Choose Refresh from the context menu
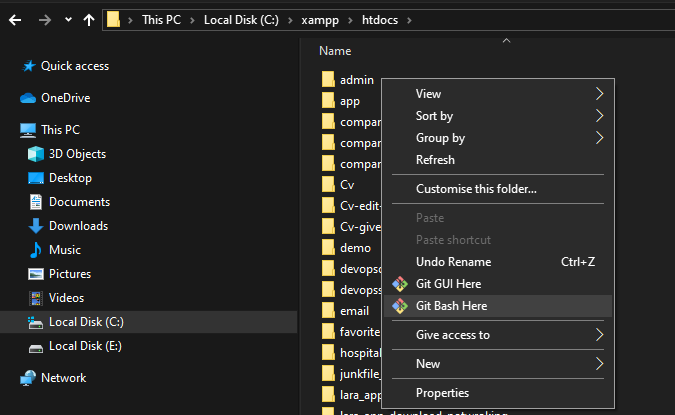This screenshot has height=415, width=675. (435, 160)
